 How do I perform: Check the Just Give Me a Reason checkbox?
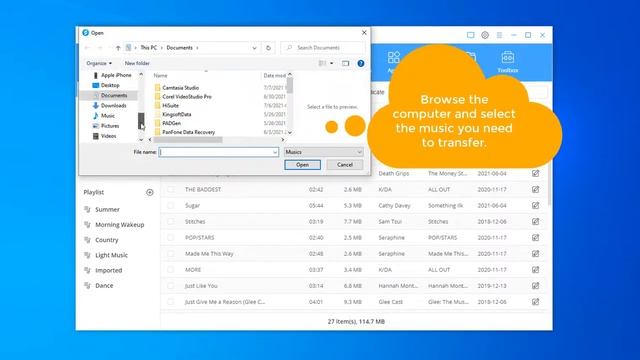coord(171,302)
